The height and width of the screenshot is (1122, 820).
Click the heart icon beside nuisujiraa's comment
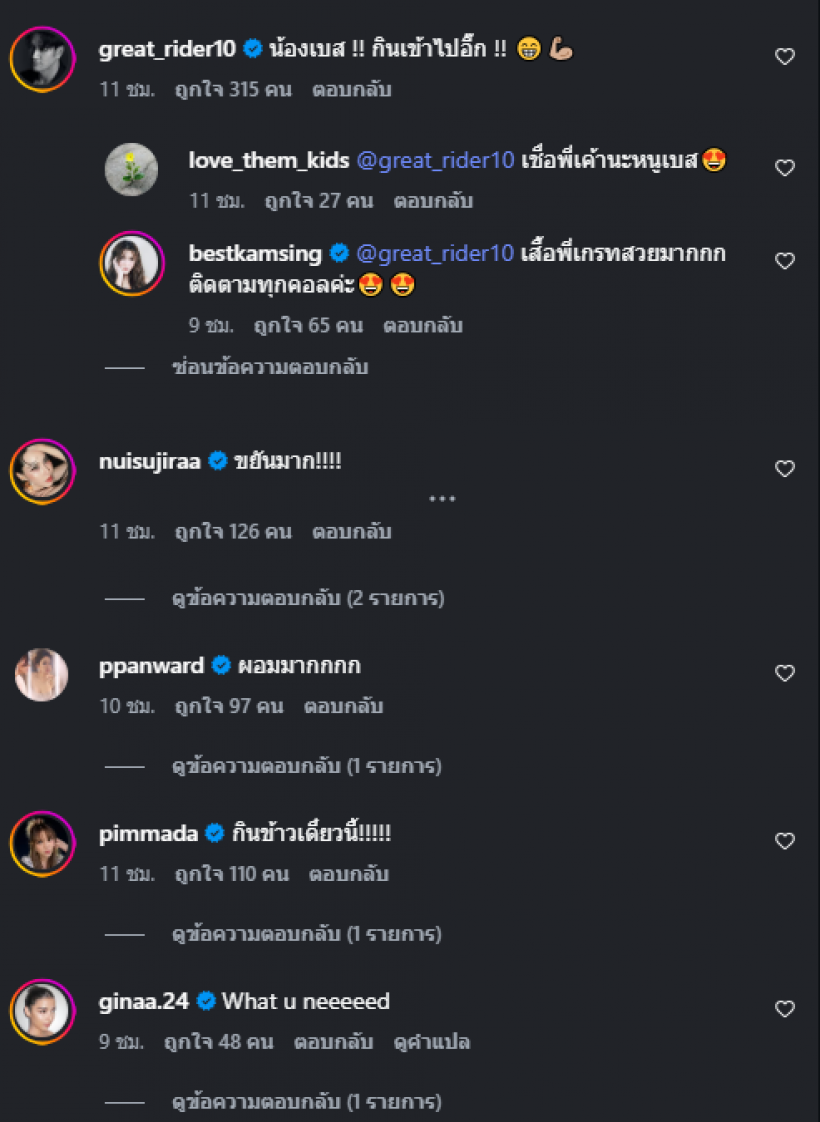pyautogui.click(x=786, y=469)
